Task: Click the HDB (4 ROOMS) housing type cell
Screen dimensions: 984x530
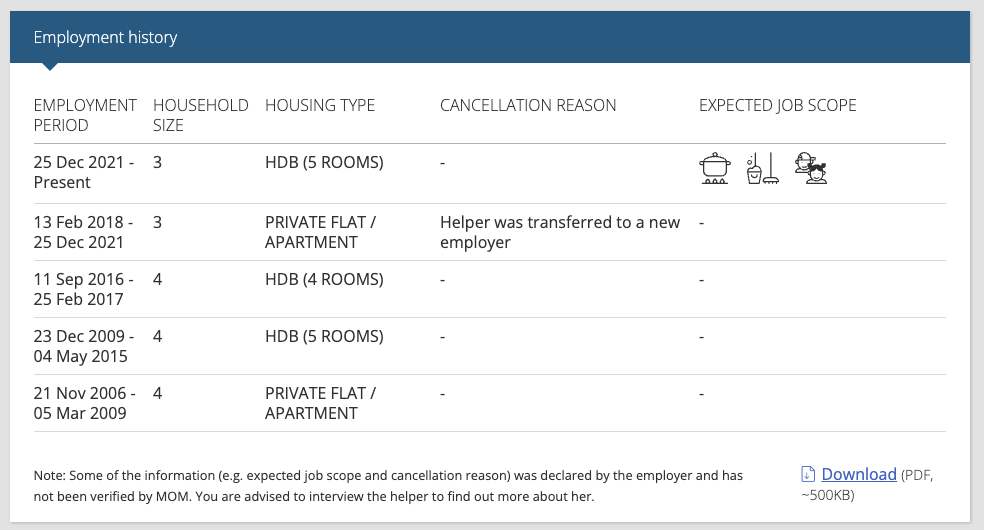Action: 324,279
